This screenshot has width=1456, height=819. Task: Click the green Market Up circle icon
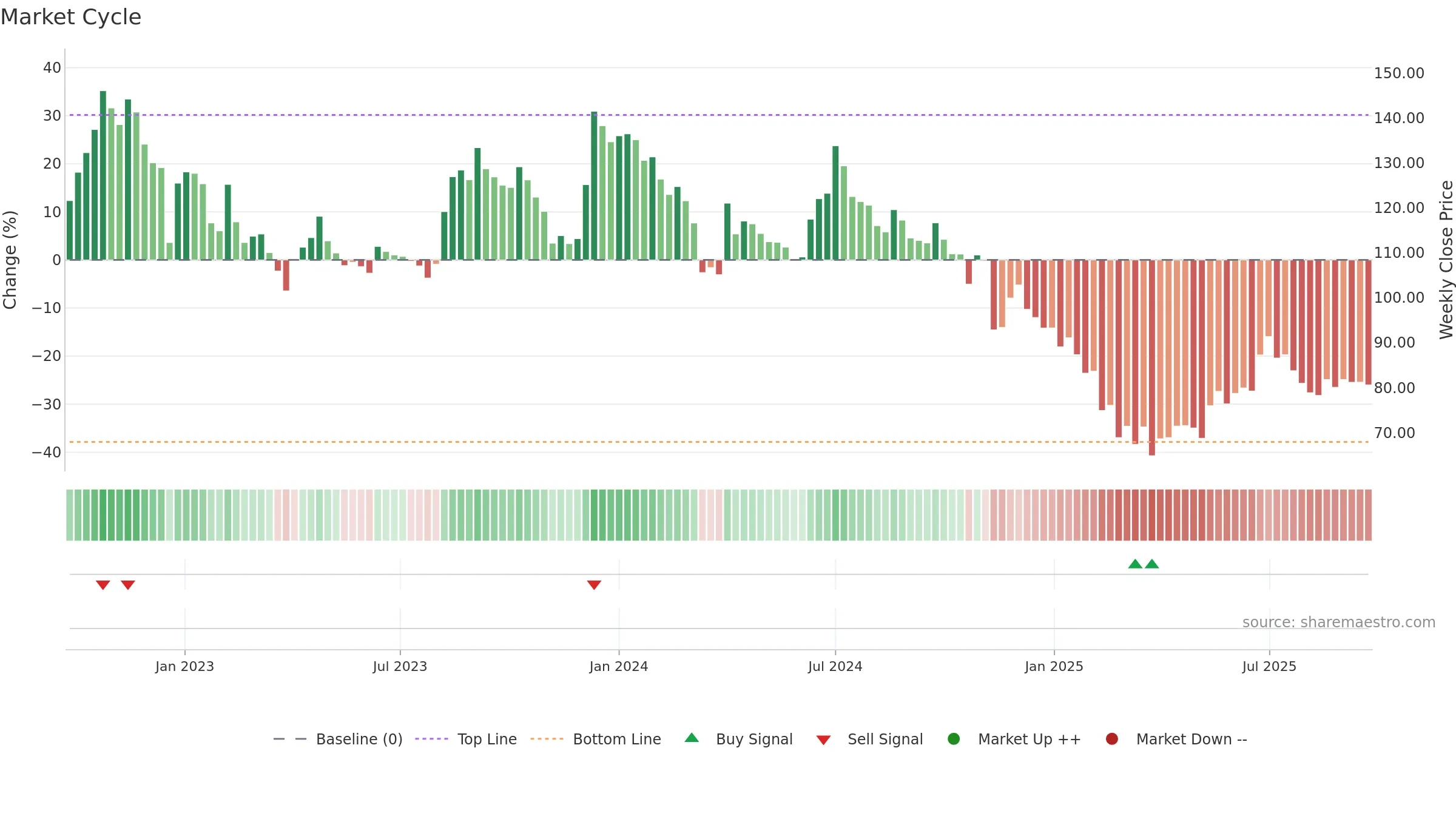[x=954, y=739]
